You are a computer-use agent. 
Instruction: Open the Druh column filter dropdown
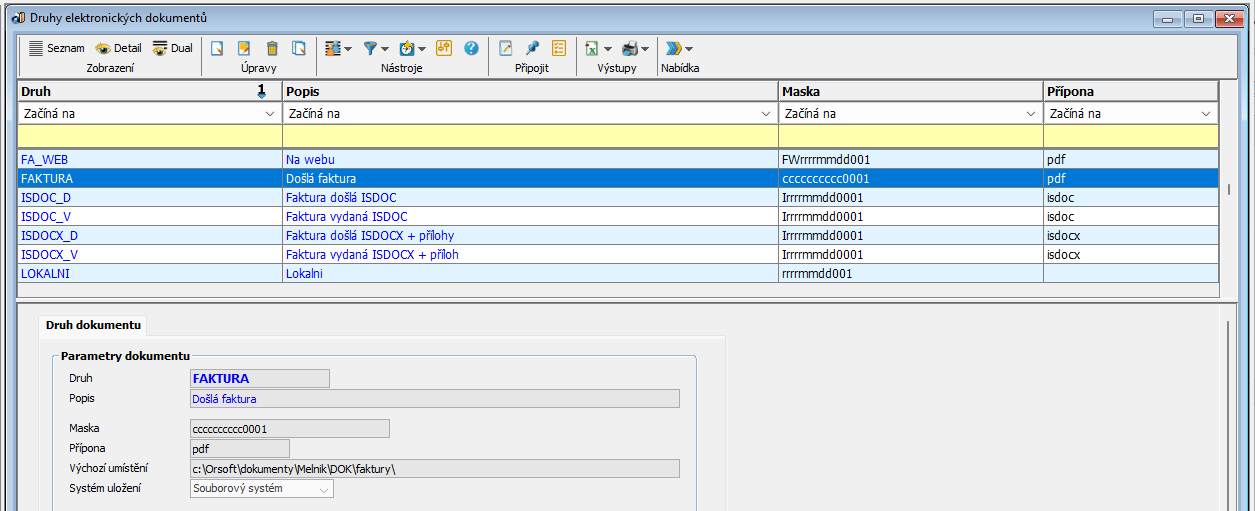269,114
